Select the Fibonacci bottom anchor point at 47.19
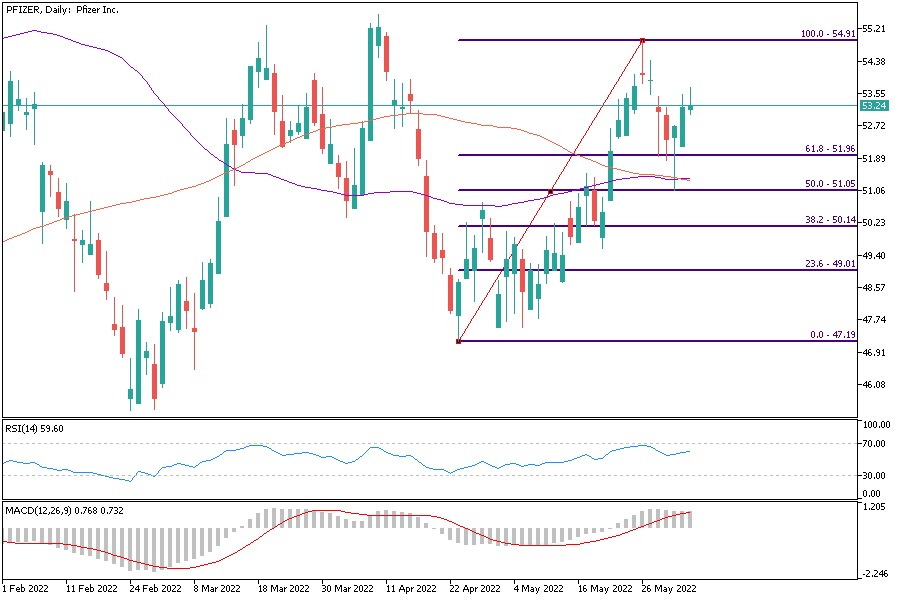 click(458, 342)
